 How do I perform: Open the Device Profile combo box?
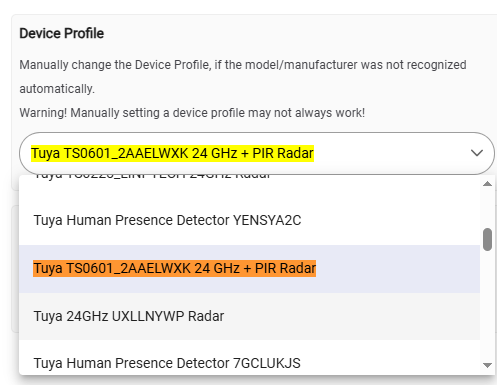point(257,153)
